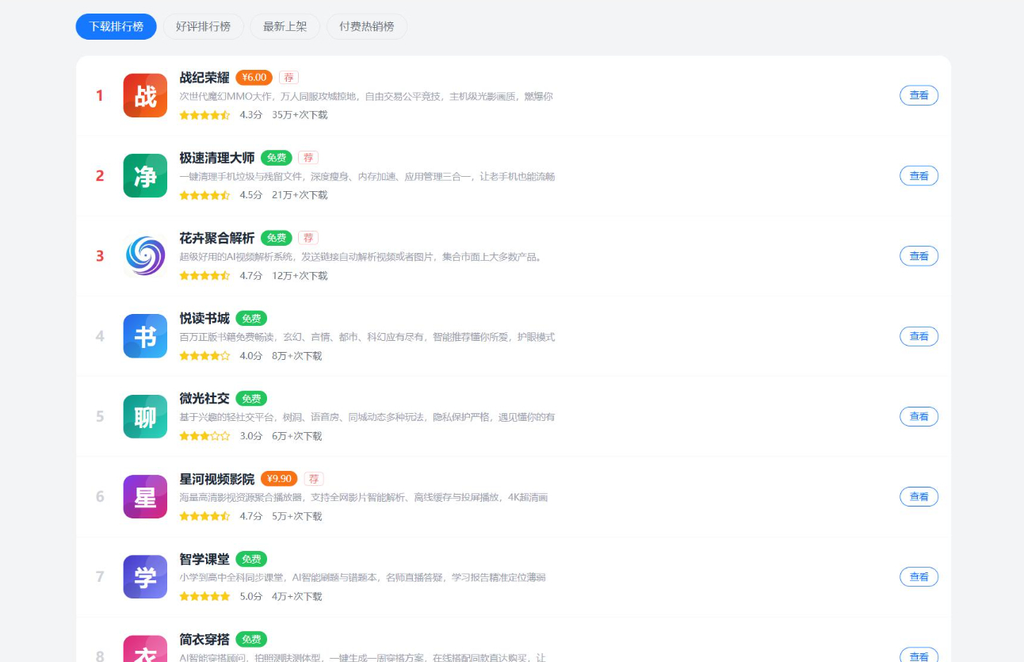Click the 荐 tag beside 战纪荣耀
This screenshot has width=1024, height=662.
pos(289,78)
